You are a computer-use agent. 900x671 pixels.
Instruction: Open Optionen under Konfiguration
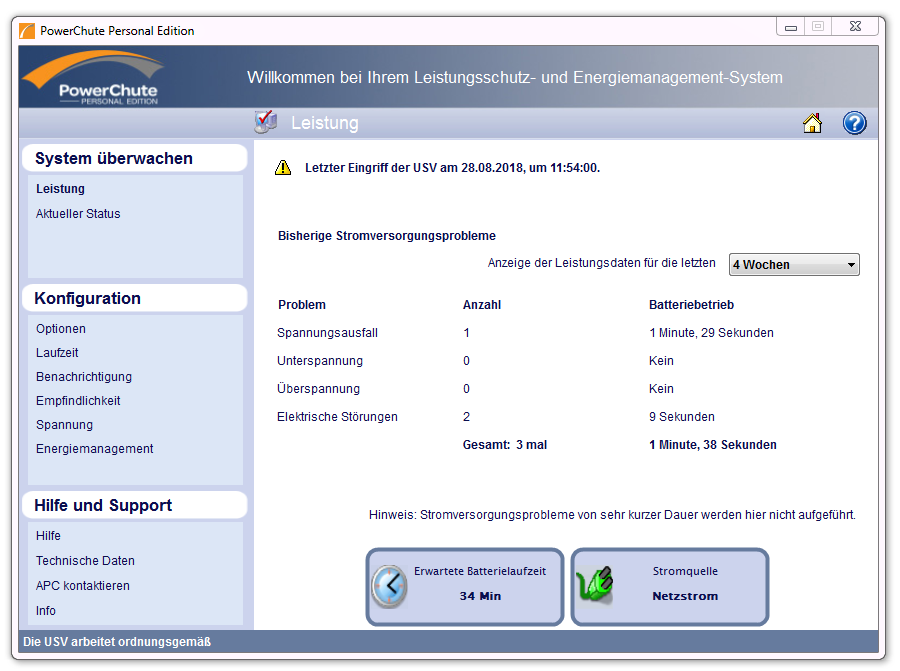click(x=61, y=328)
